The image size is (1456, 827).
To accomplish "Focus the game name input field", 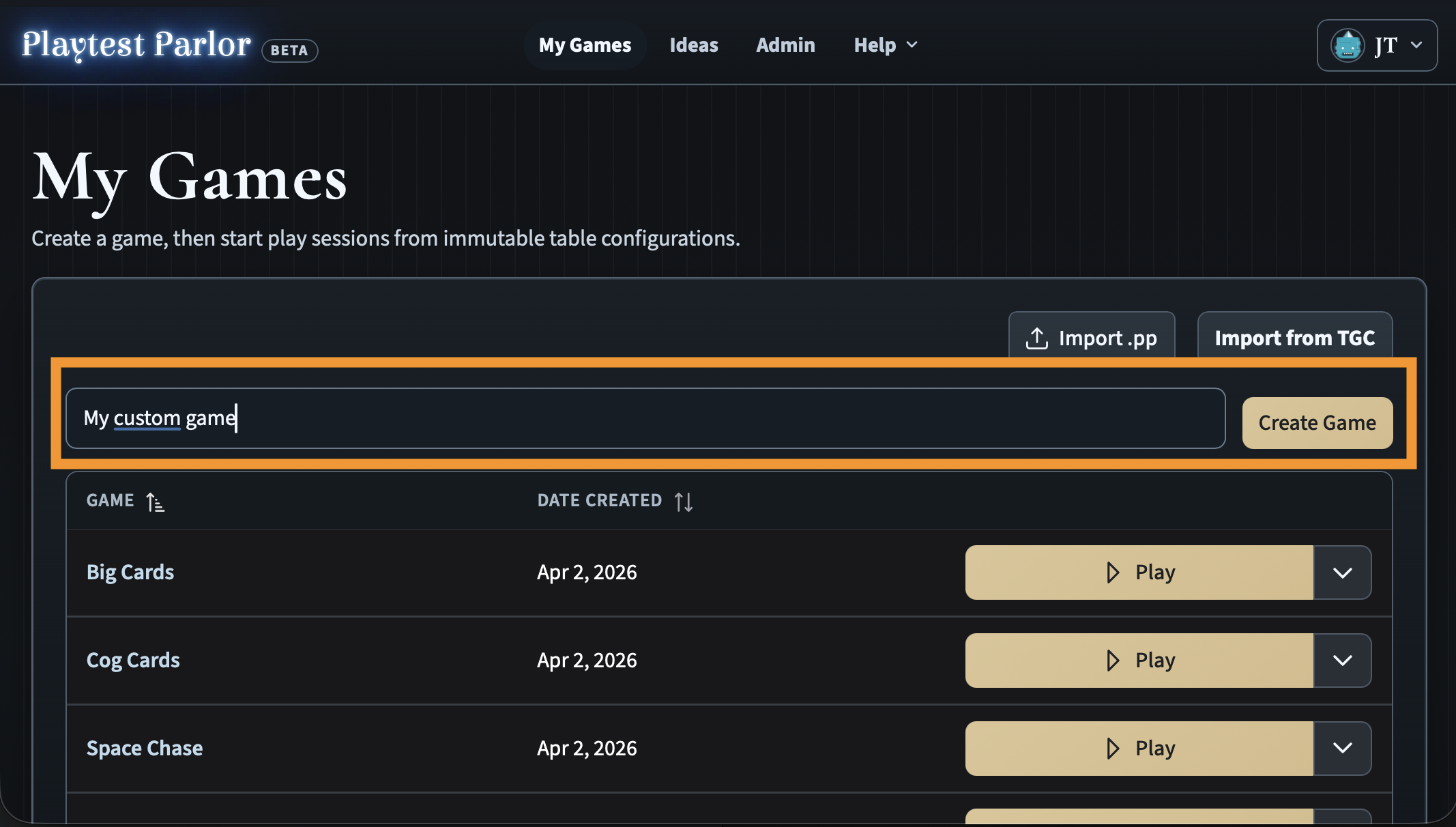I will (x=645, y=418).
